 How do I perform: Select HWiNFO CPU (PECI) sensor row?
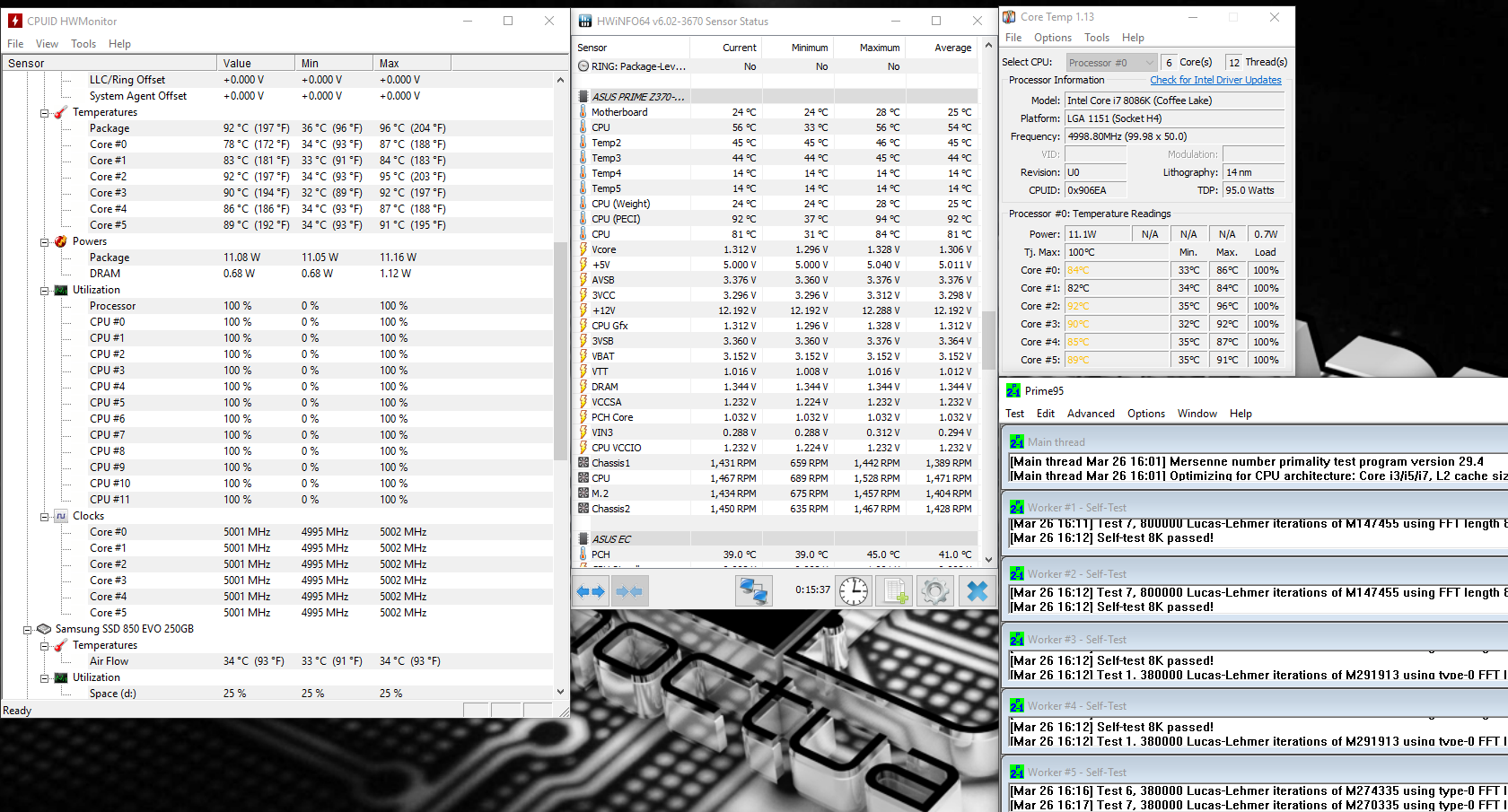coord(776,219)
